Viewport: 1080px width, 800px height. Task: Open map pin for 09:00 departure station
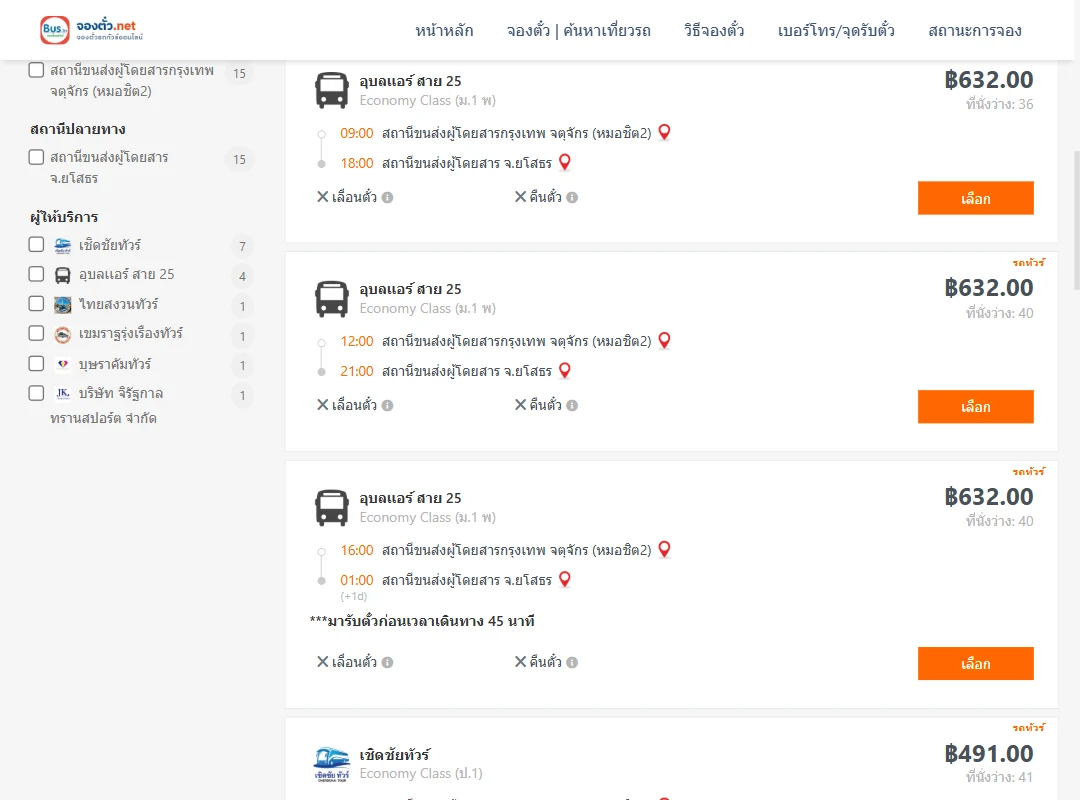click(x=664, y=132)
